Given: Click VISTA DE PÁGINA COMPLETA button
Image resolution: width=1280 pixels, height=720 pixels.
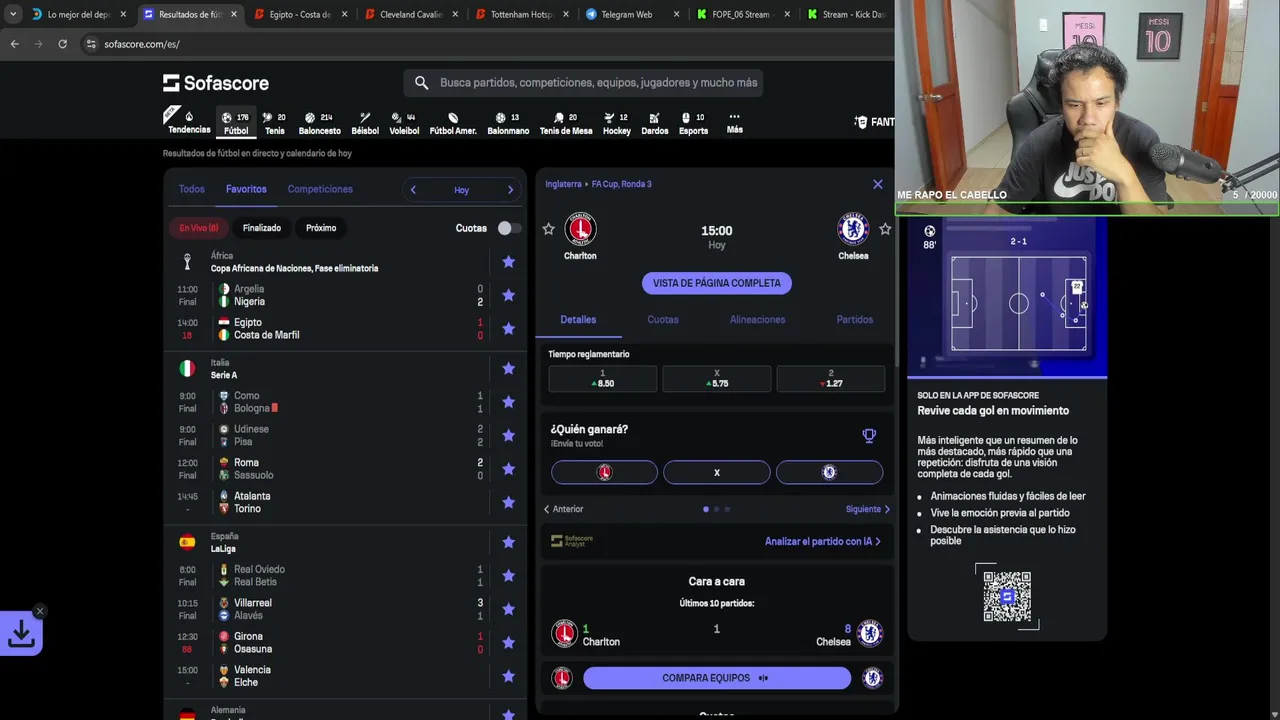Looking at the screenshot, I should pos(716,283).
